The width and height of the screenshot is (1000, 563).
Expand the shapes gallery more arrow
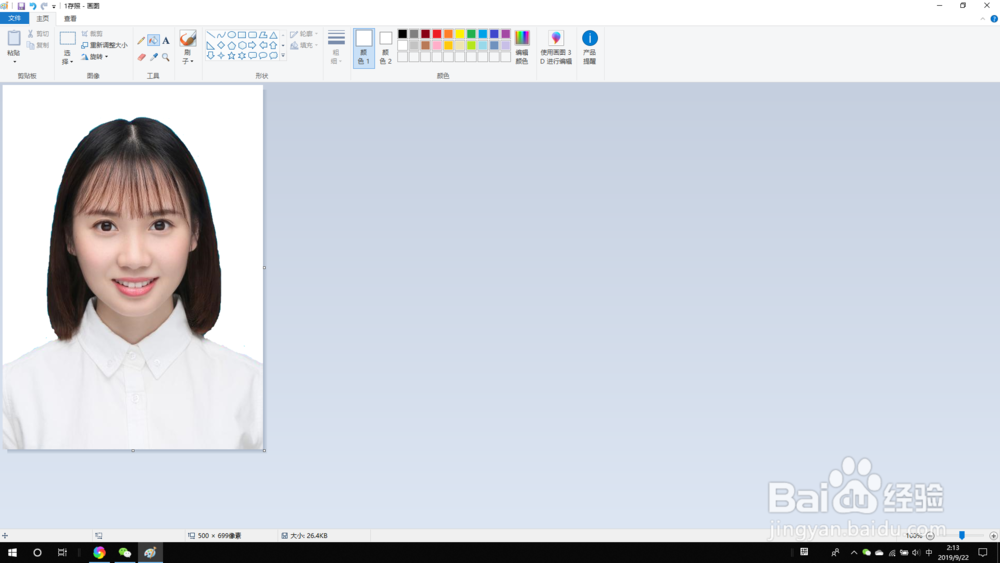[283, 55]
